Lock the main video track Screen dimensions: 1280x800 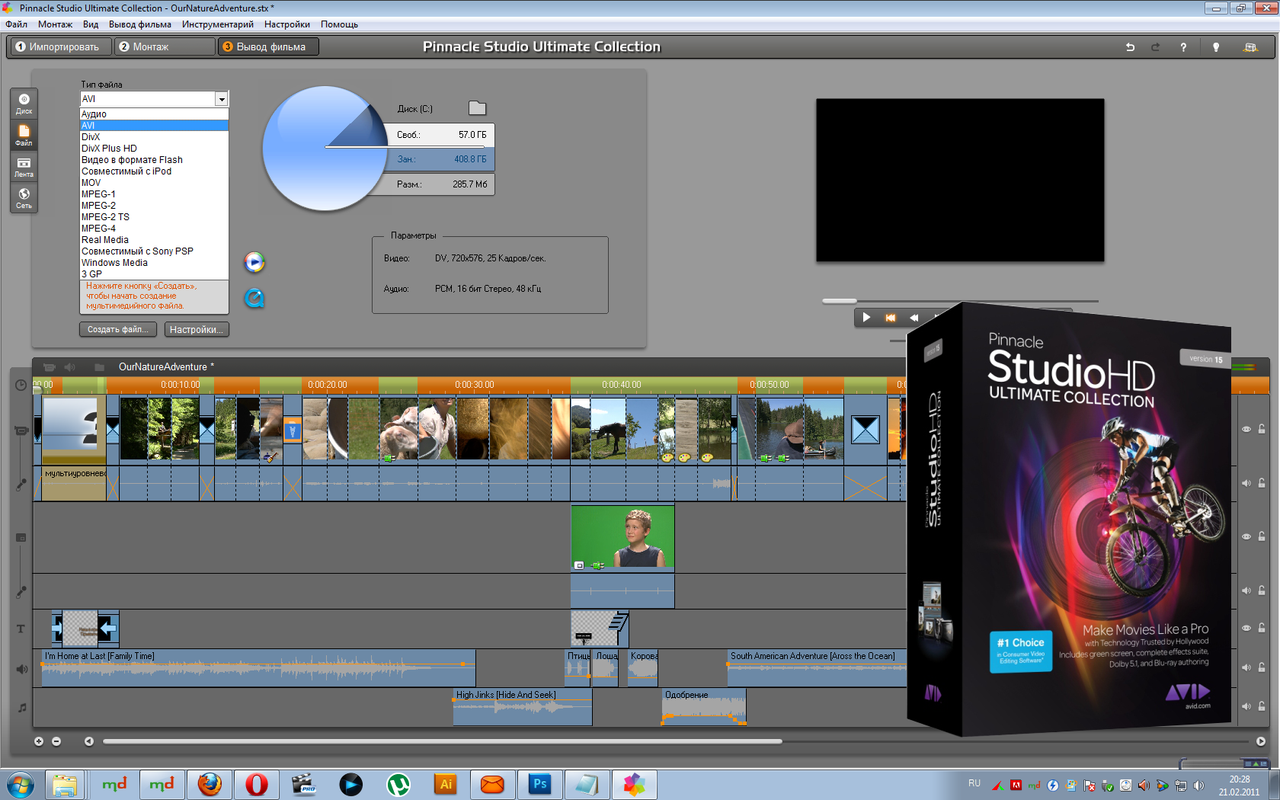click(1262, 429)
